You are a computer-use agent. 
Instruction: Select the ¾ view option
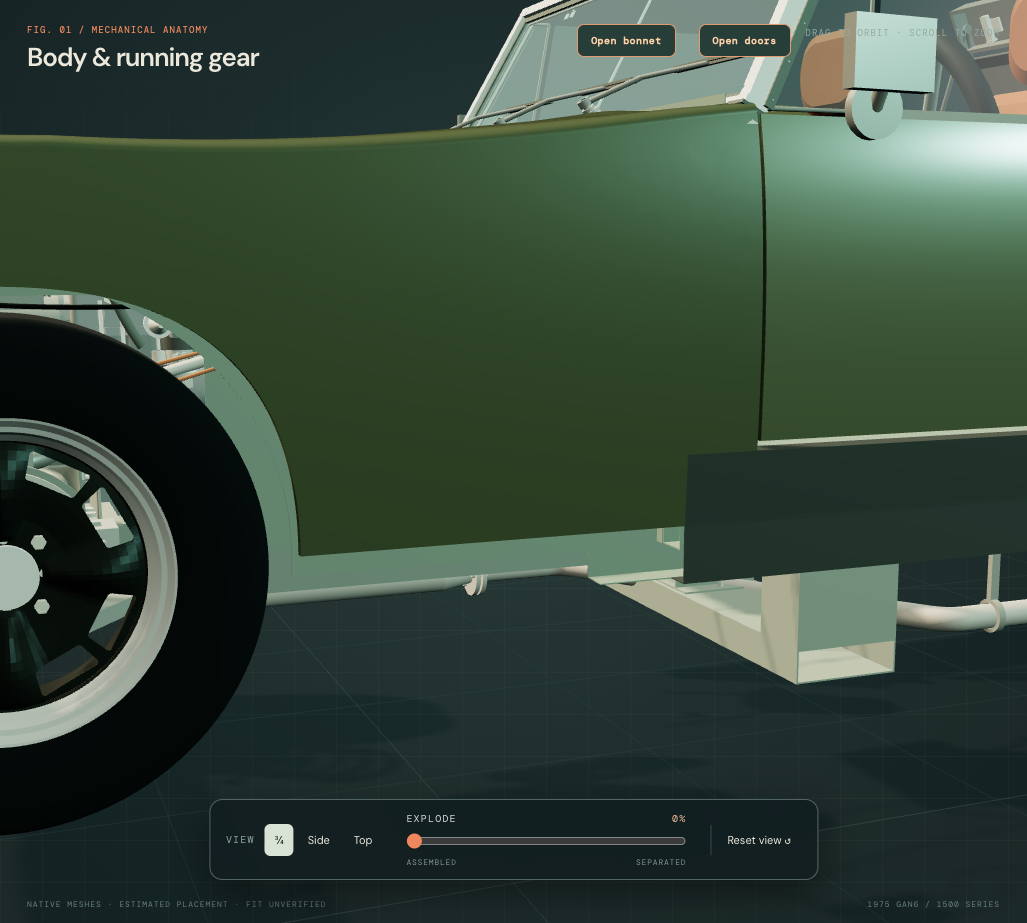pos(279,840)
